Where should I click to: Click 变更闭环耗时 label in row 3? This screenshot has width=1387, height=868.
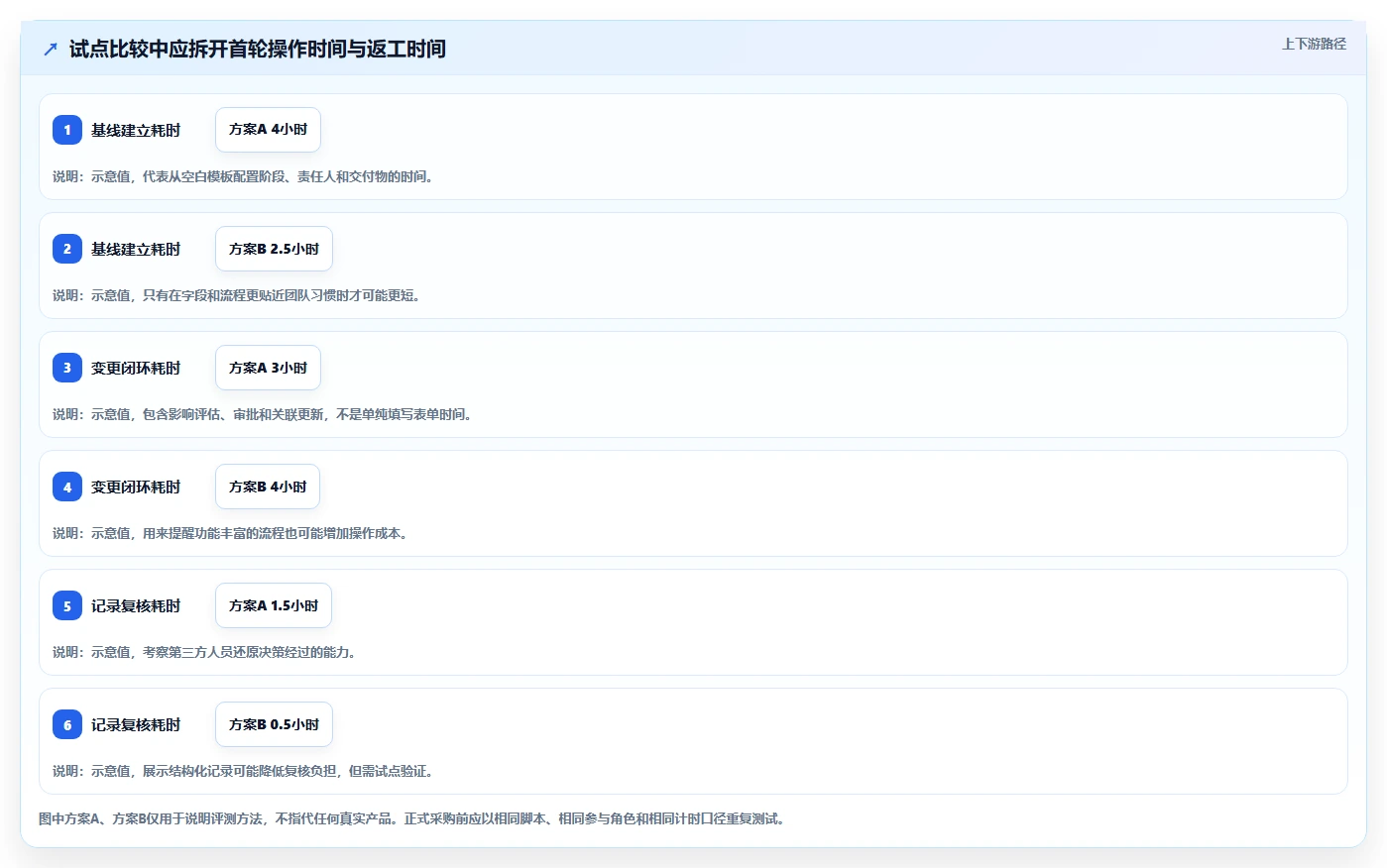(x=136, y=368)
